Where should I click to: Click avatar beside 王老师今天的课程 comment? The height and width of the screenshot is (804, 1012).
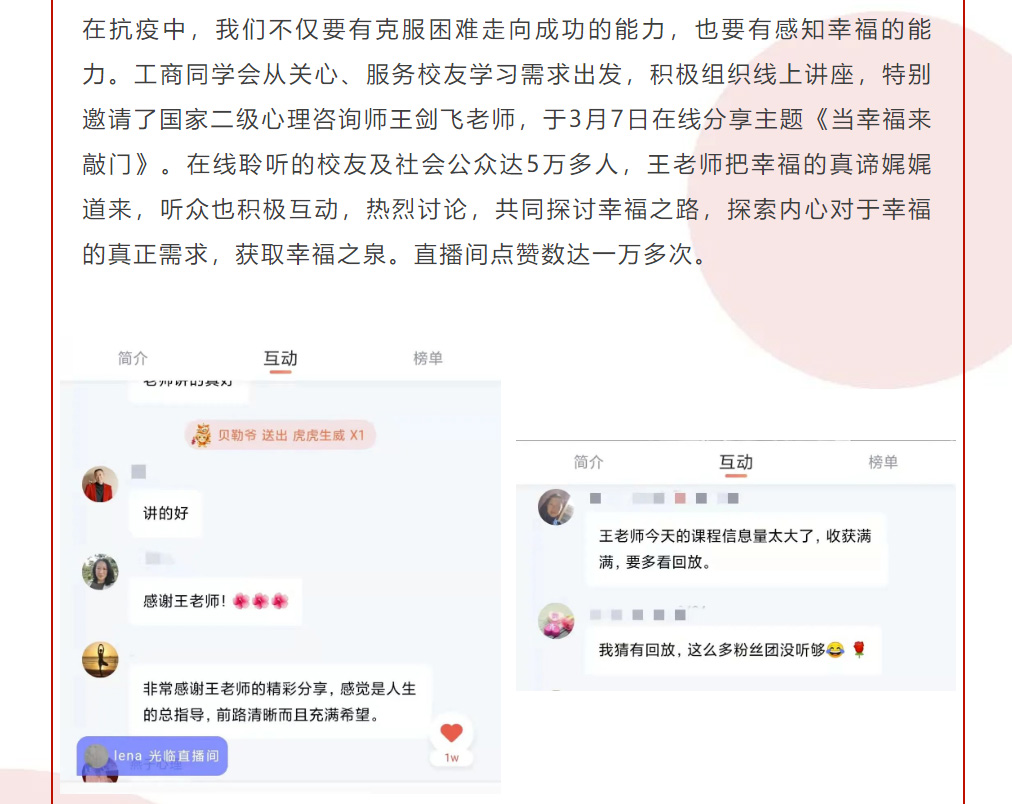pos(556,507)
